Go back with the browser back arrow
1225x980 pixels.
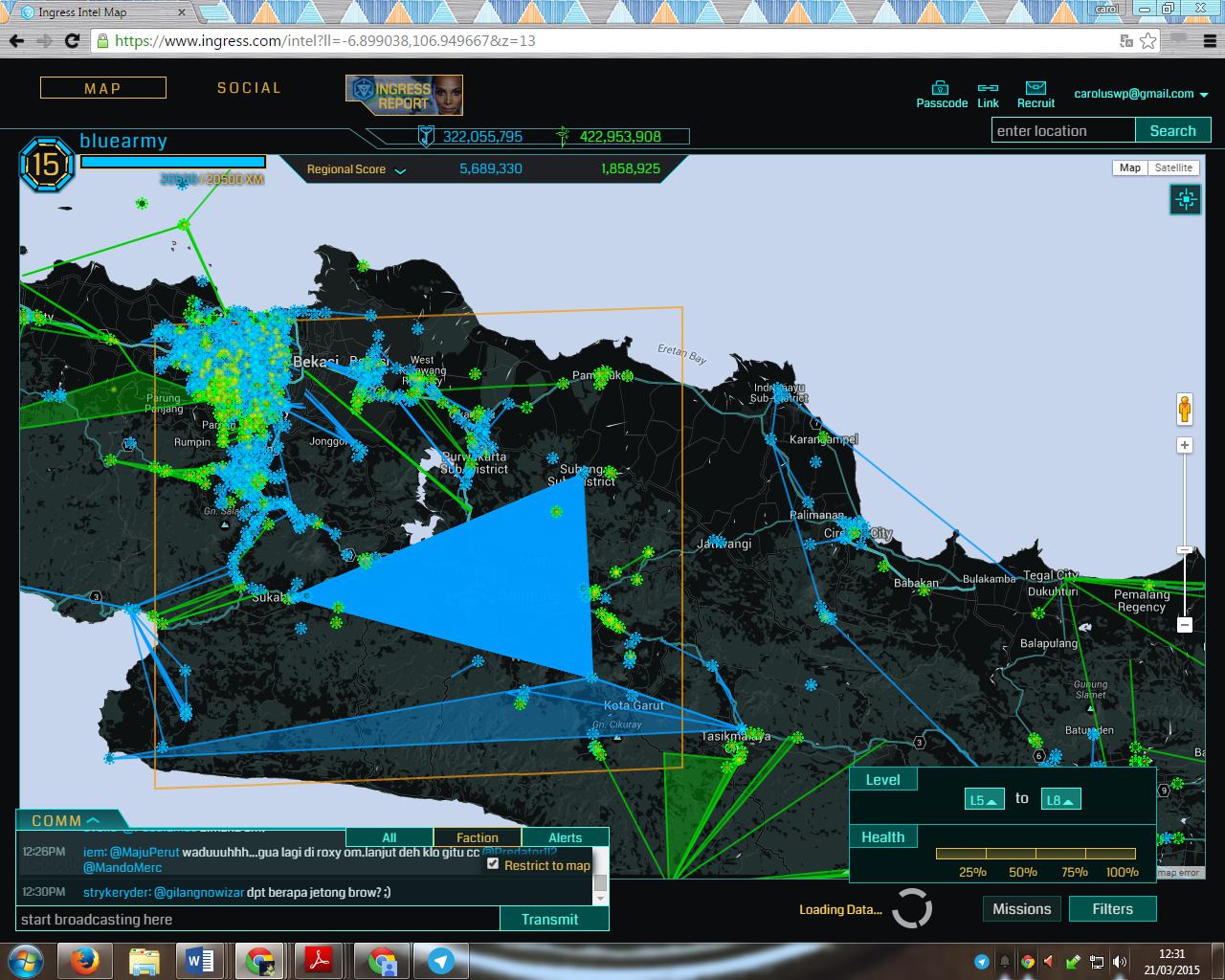click(x=16, y=40)
